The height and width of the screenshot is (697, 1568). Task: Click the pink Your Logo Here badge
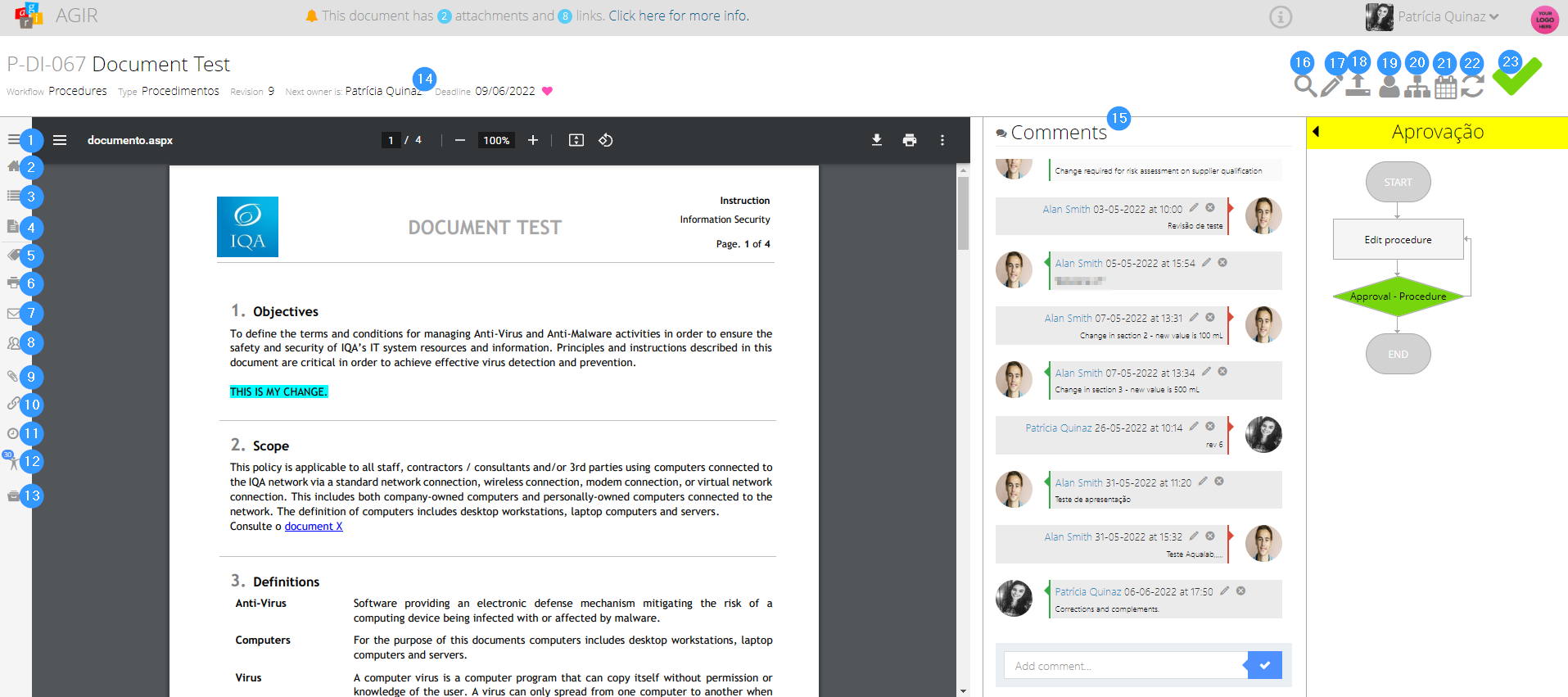(1545, 19)
